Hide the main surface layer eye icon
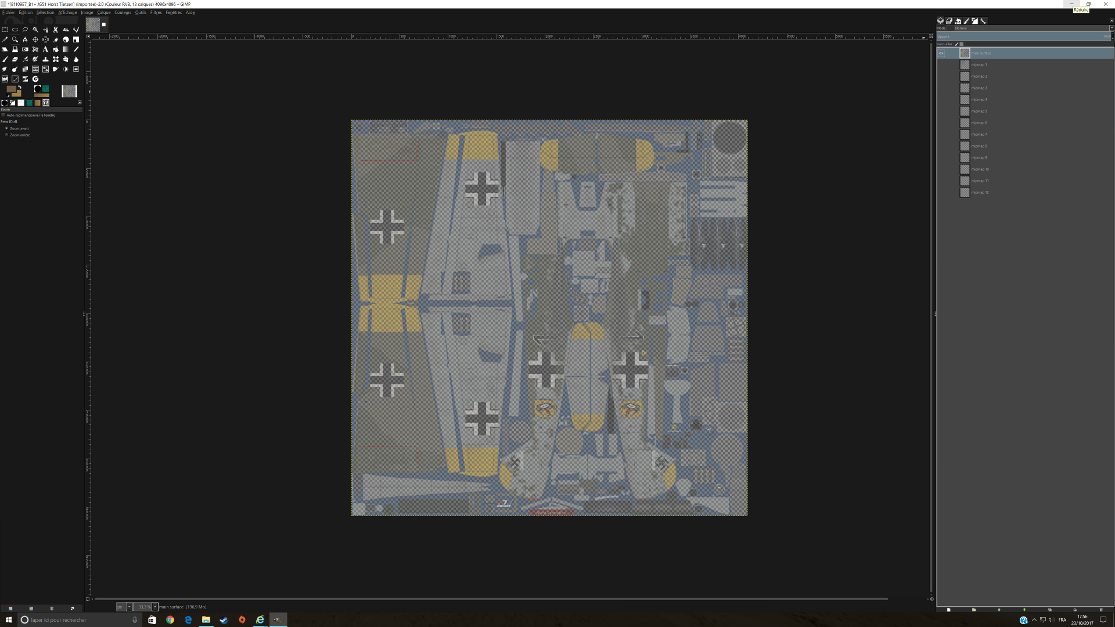 coord(941,53)
